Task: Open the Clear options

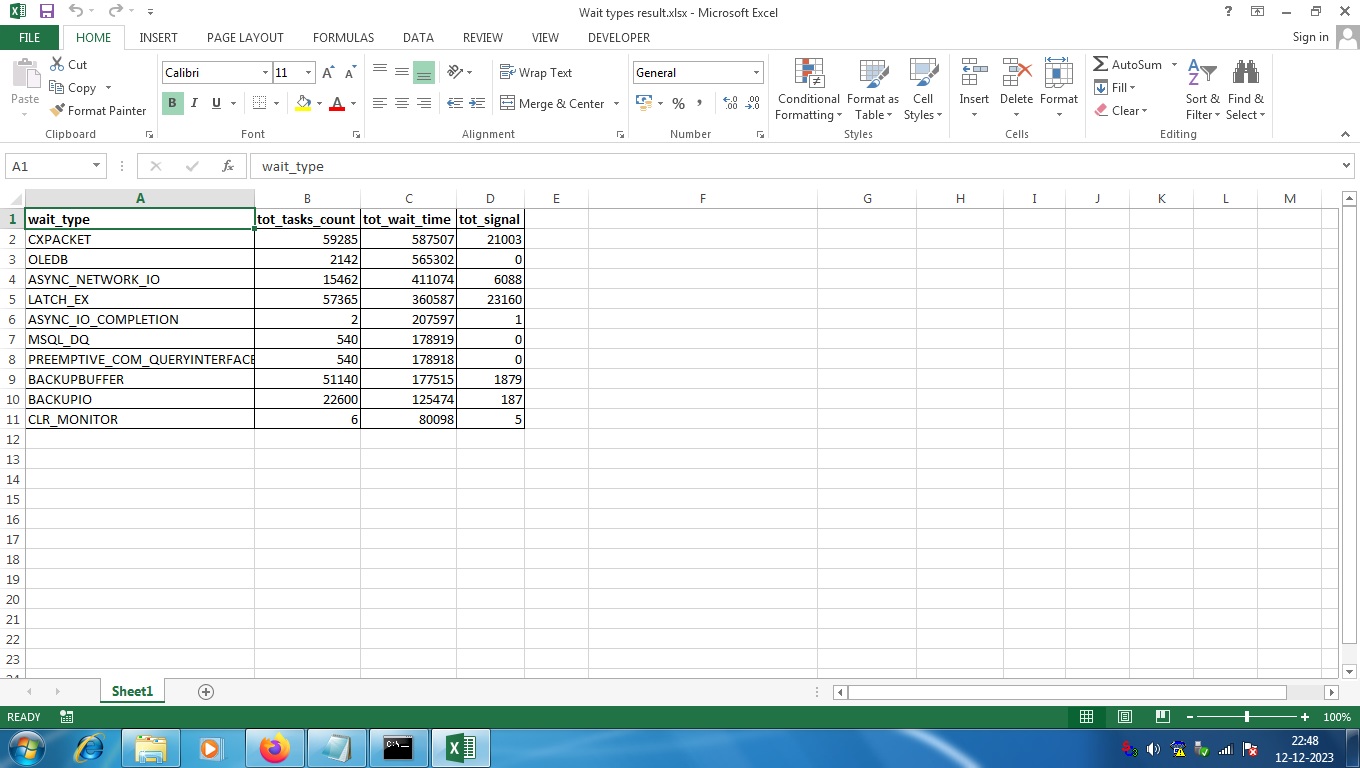Action: coord(1121,111)
